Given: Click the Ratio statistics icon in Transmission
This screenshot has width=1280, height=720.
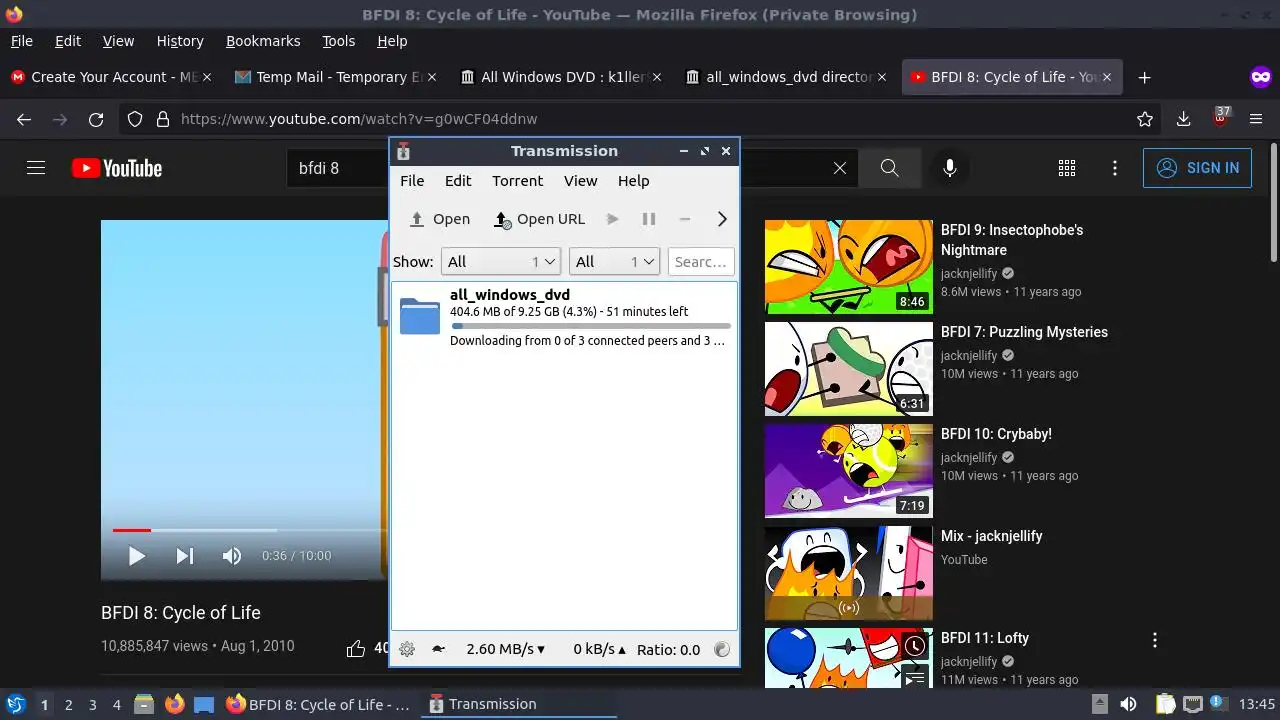Looking at the screenshot, I should pos(722,649).
